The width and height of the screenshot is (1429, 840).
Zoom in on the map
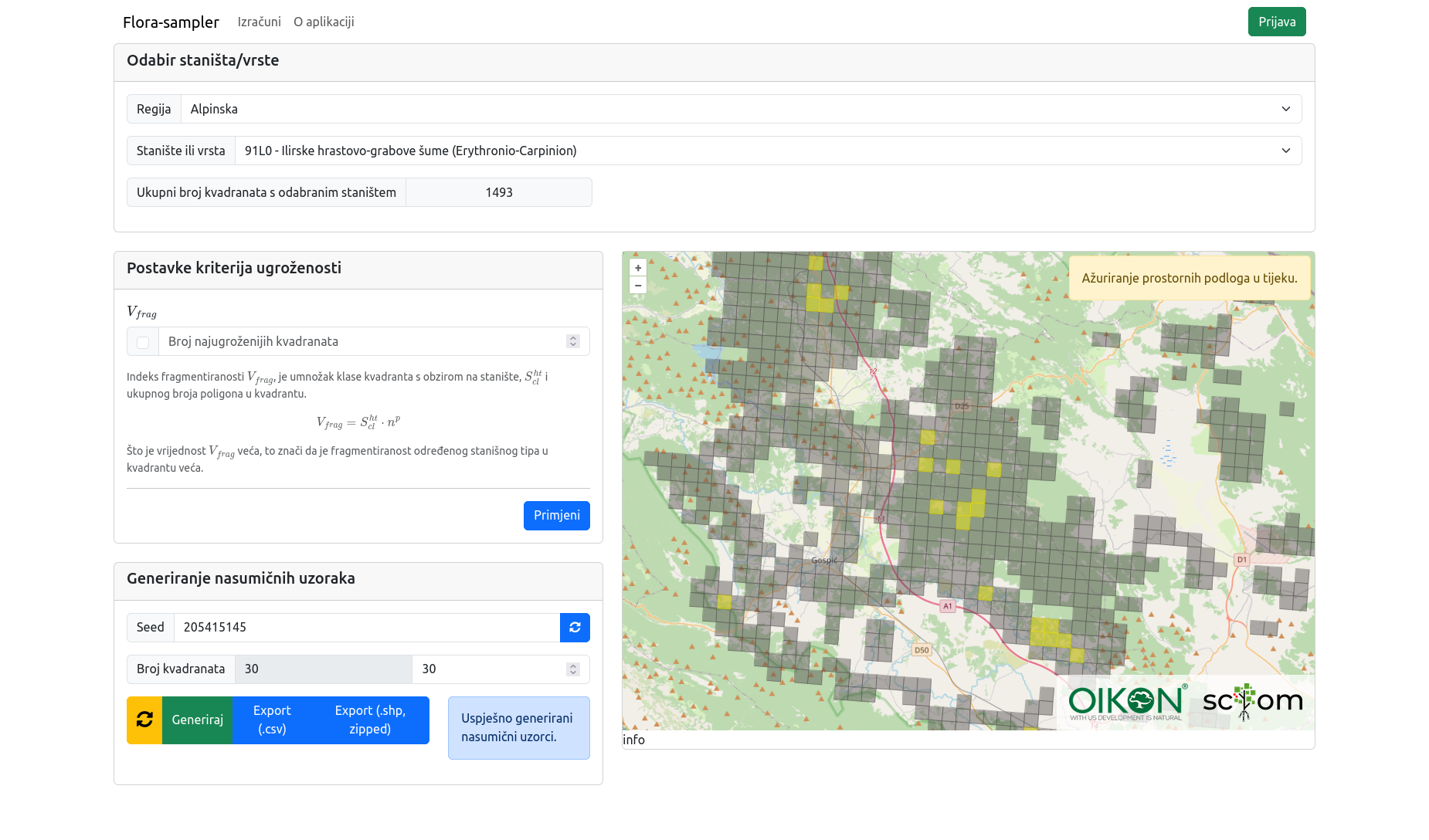coord(638,268)
